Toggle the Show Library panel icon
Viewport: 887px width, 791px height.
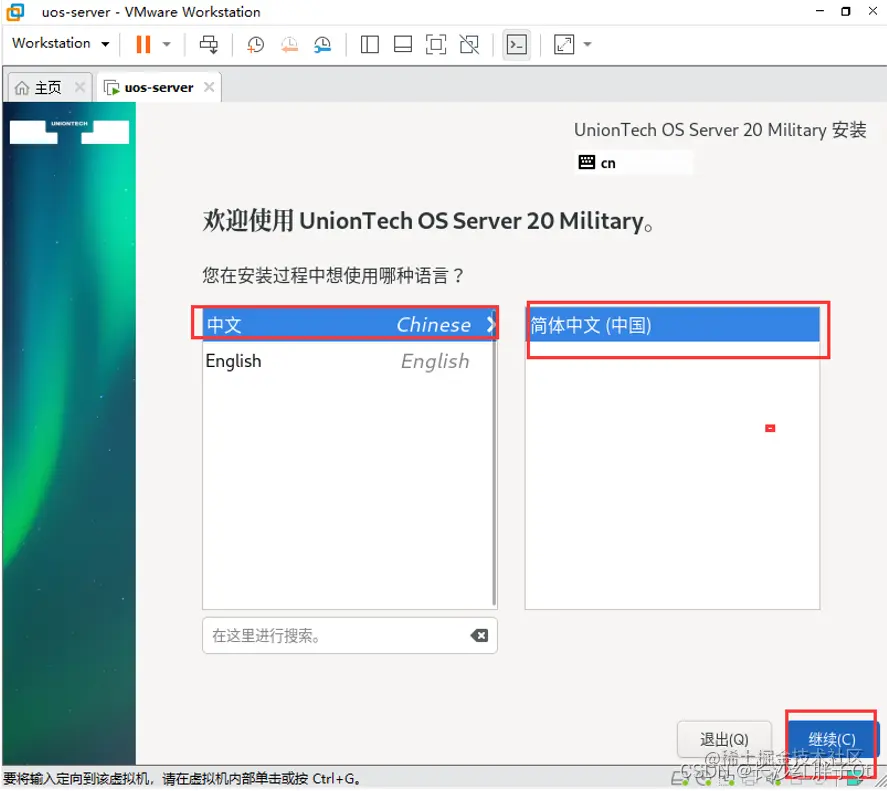click(x=369, y=45)
